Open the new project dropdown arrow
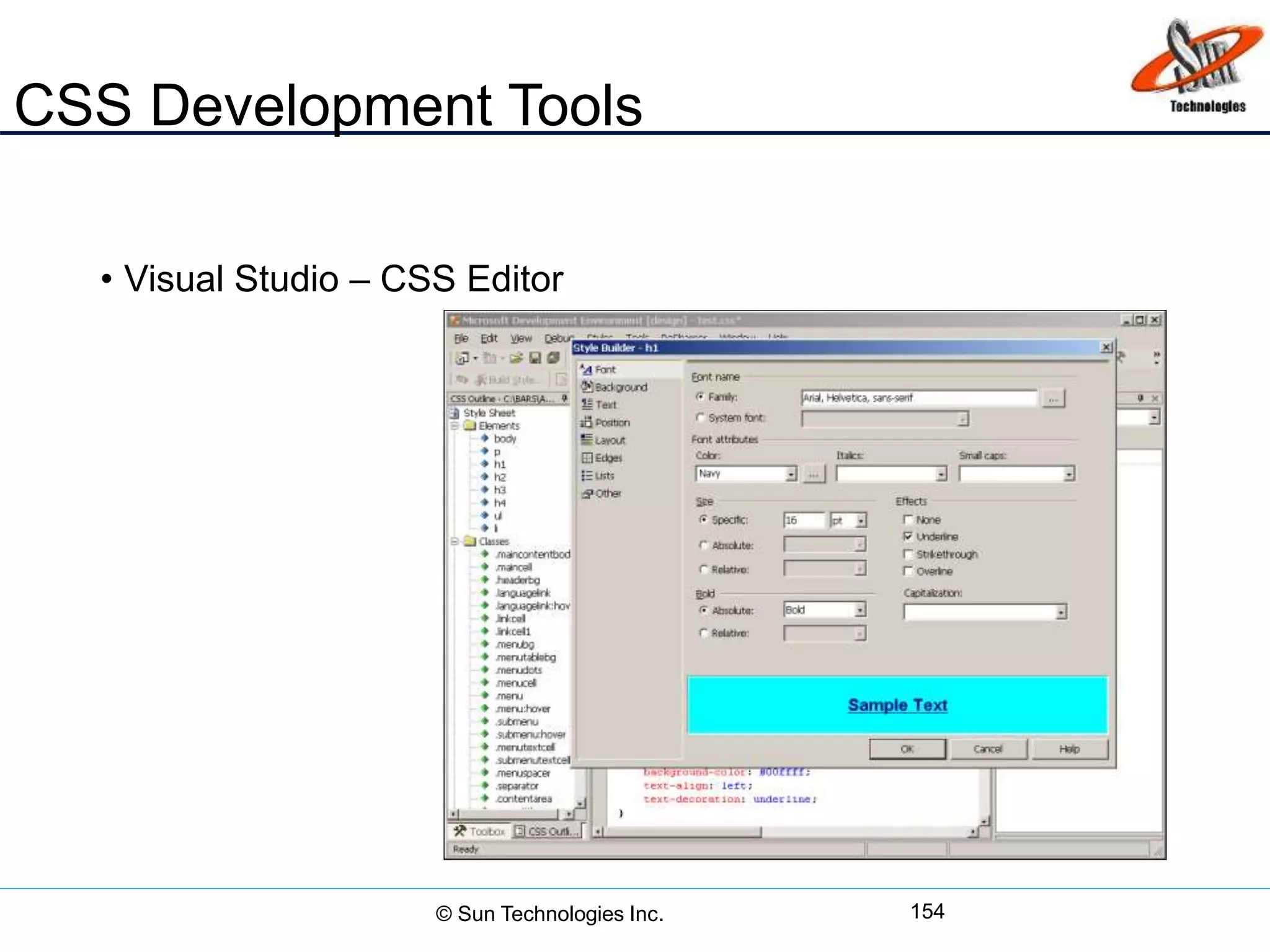The image size is (1270, 952). click(x=476, y=358)
